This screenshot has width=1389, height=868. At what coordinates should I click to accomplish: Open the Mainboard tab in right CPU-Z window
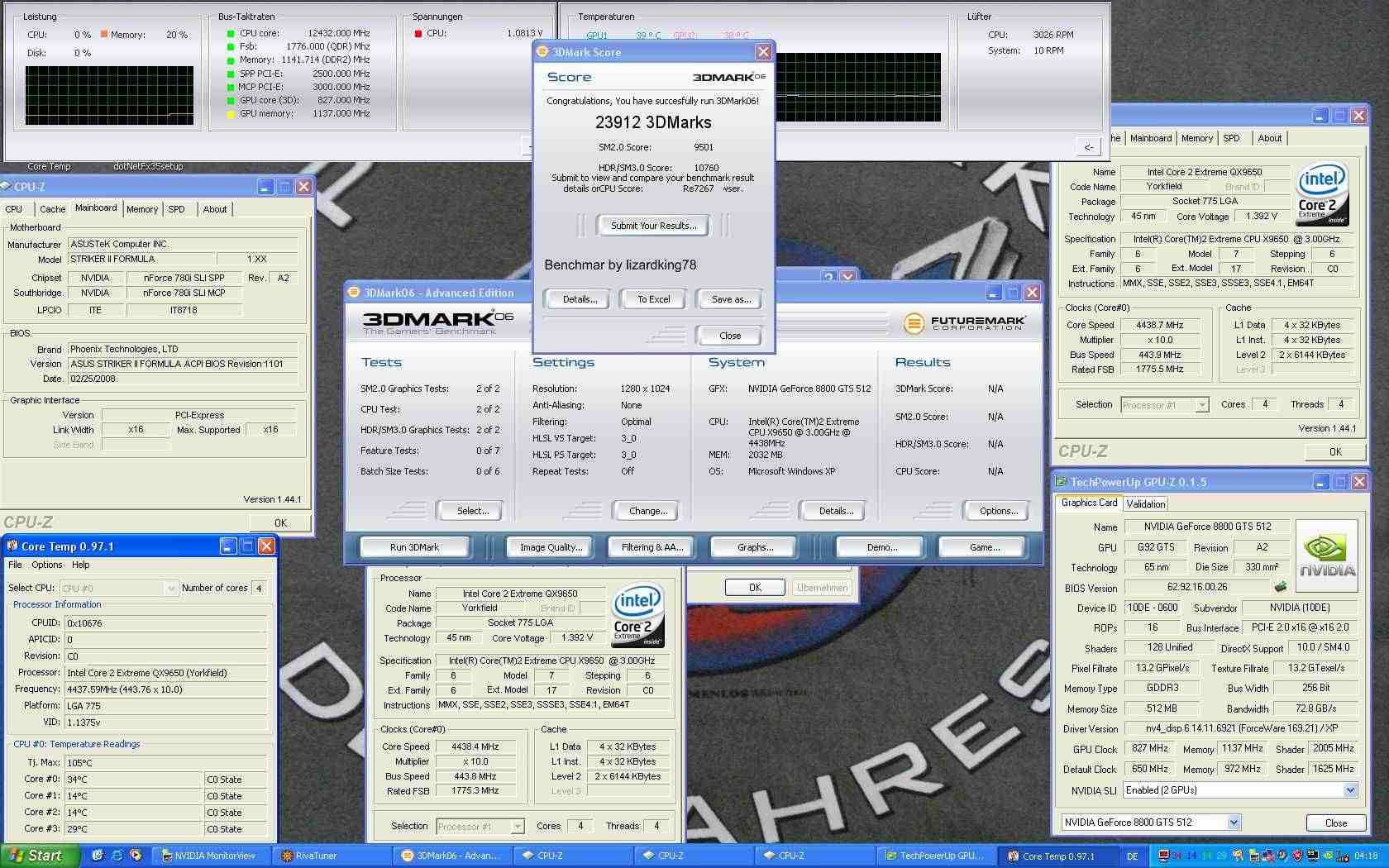[1151, 138]
